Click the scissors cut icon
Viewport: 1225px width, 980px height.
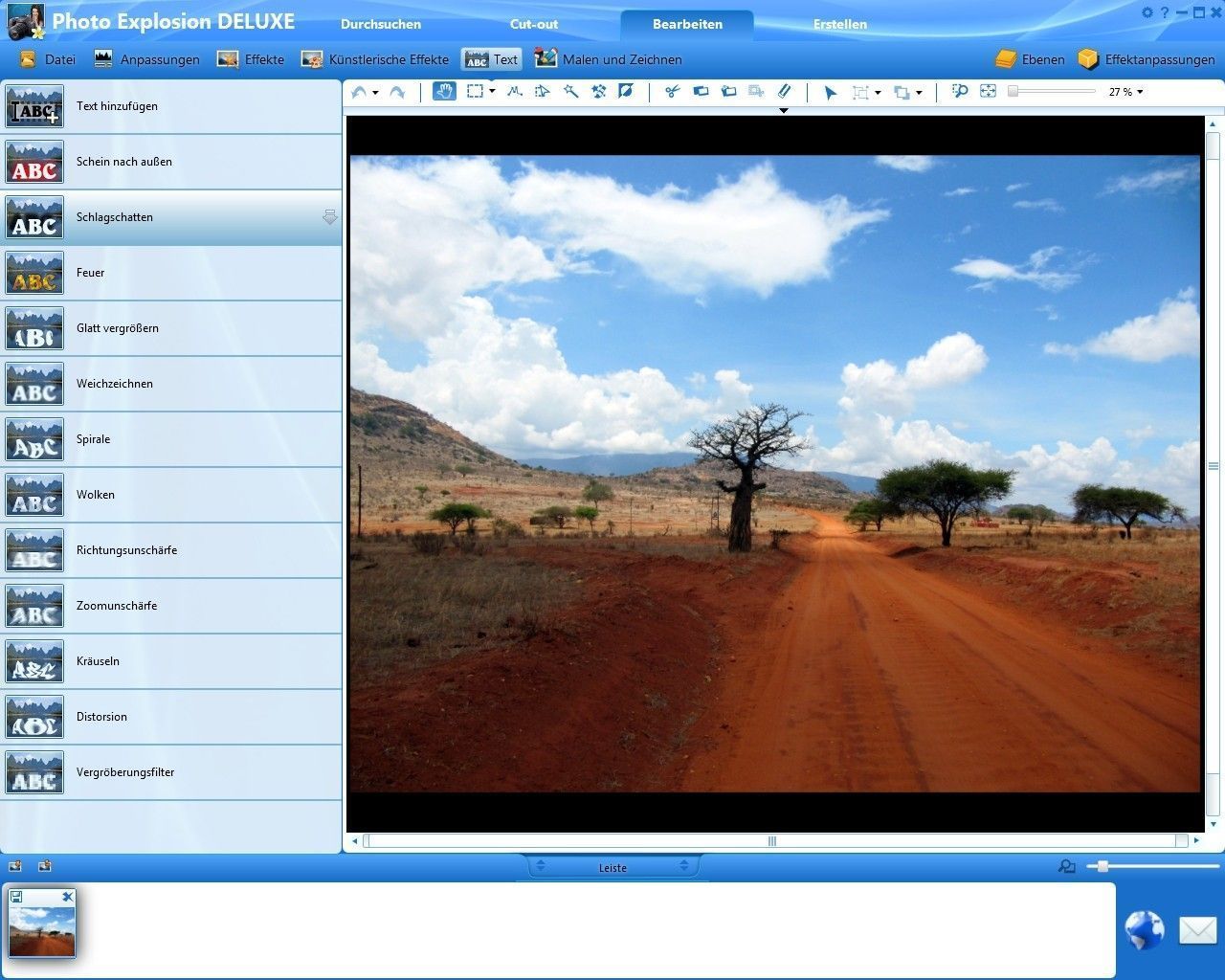[672, 92]
